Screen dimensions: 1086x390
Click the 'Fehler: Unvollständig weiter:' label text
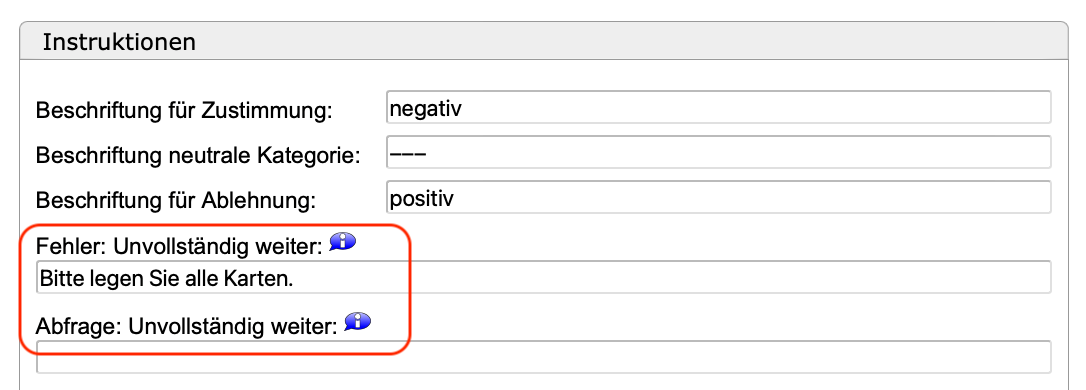click(x=179, y=246)
